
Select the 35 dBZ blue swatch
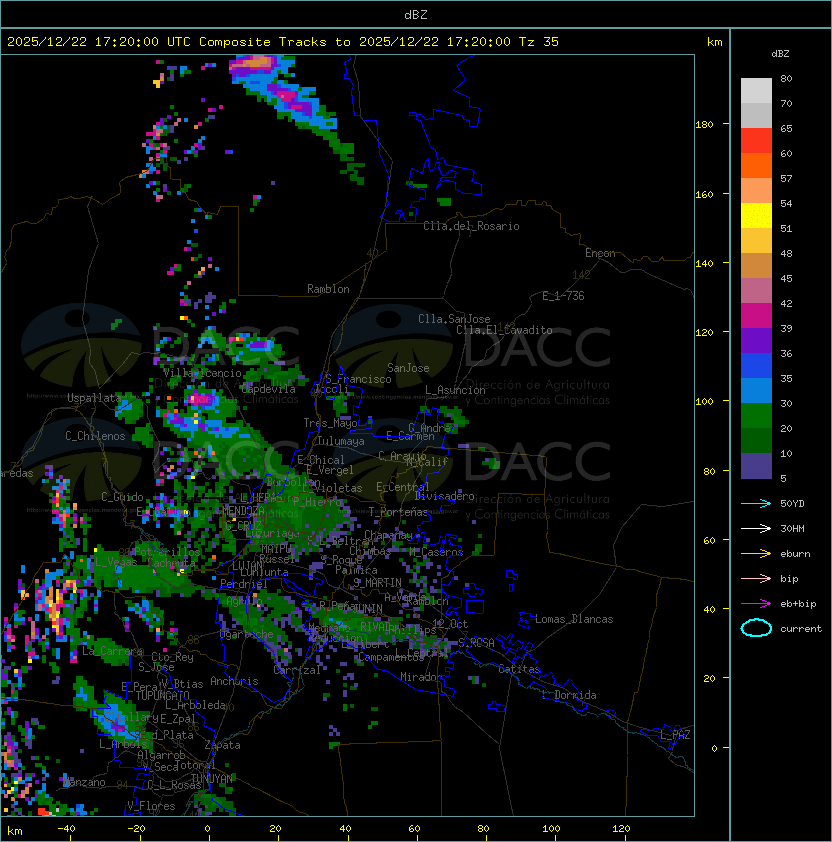click(x=756, y=390)
